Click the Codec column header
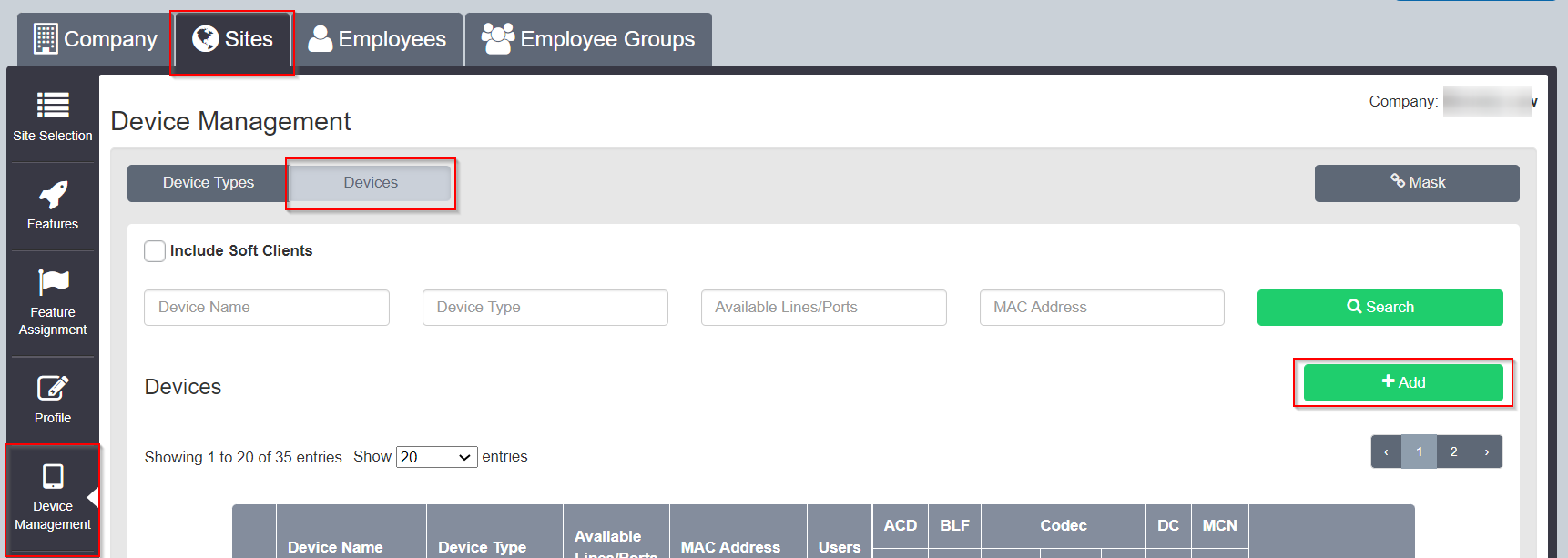Viewport: 1568px width, 558px height. [x=1064, y=526]
